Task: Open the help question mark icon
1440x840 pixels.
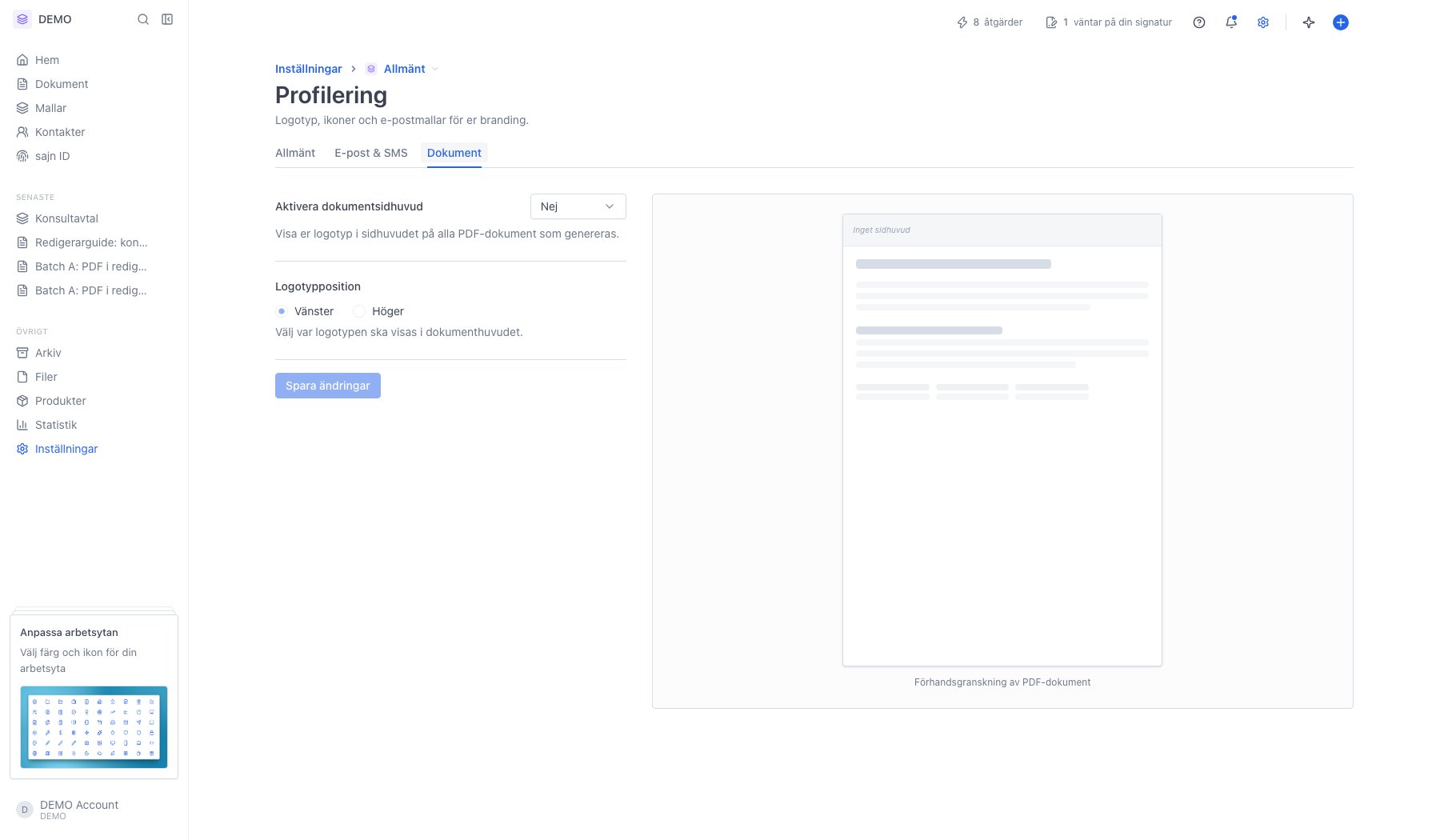Action: (1199, 22)
